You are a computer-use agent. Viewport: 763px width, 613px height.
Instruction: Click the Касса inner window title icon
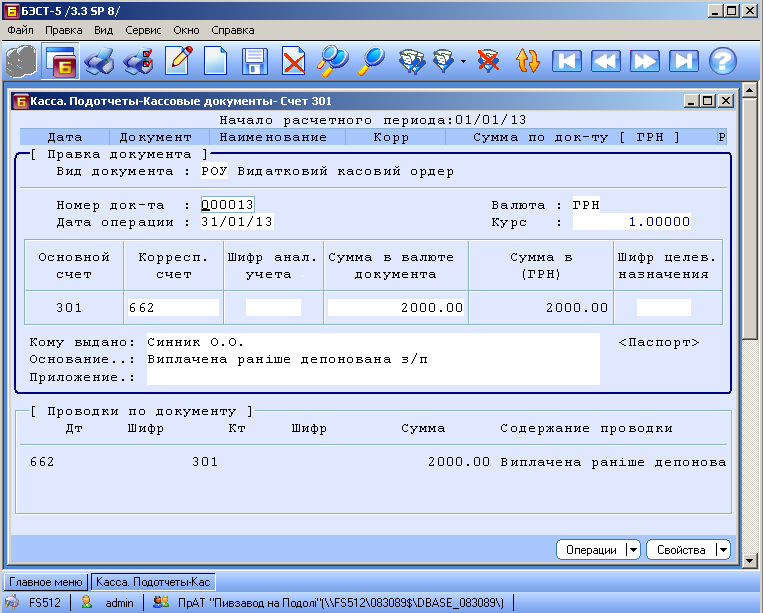pos(20,101)
